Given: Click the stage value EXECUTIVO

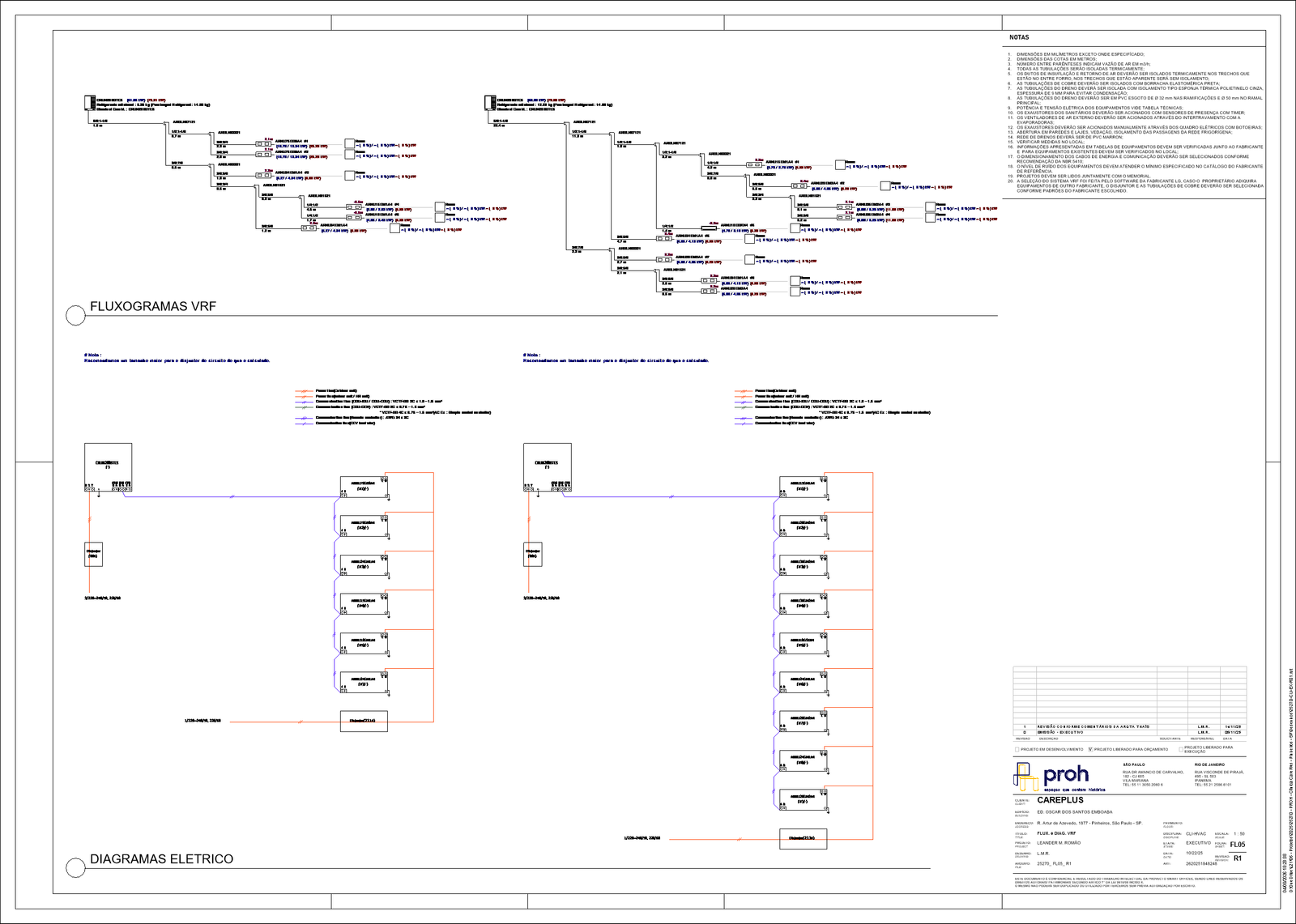Looking at the screenshot, I should point(1198,843).
